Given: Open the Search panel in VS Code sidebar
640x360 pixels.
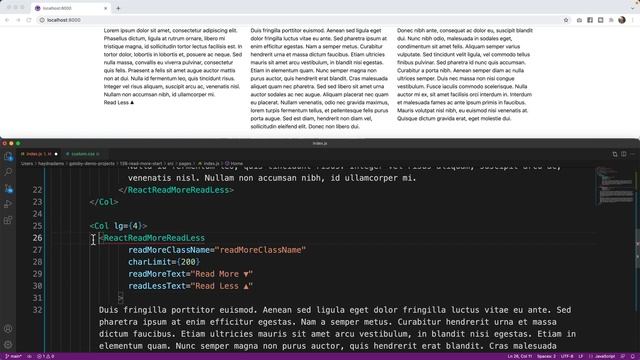Looking at the screenshot, I should point(8,172).
